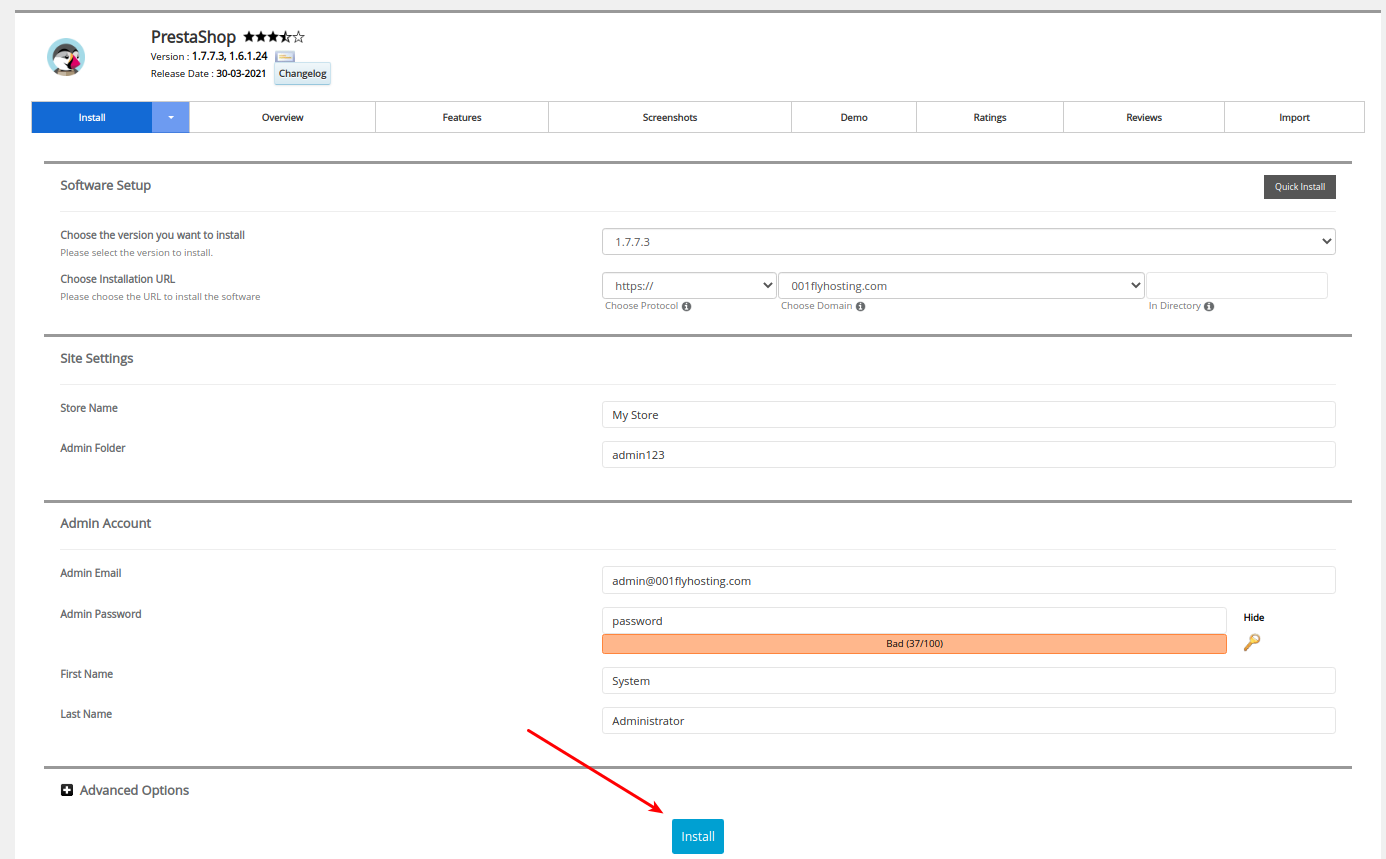This screenshot has width=1386, height=859.
Task: Click the Admin Email field
Action: click(x=969, y=580)
